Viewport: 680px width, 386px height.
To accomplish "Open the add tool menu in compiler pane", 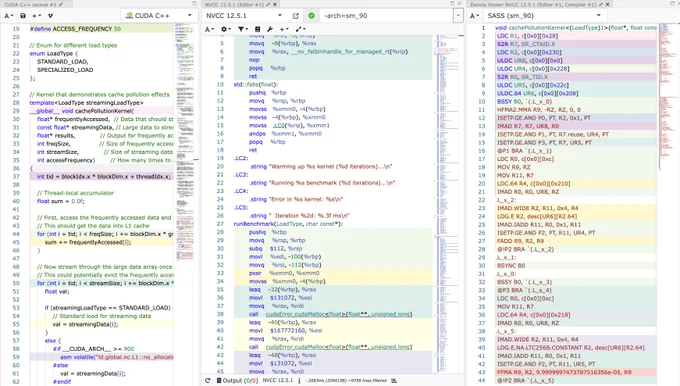I will click(x=301, y=29).
